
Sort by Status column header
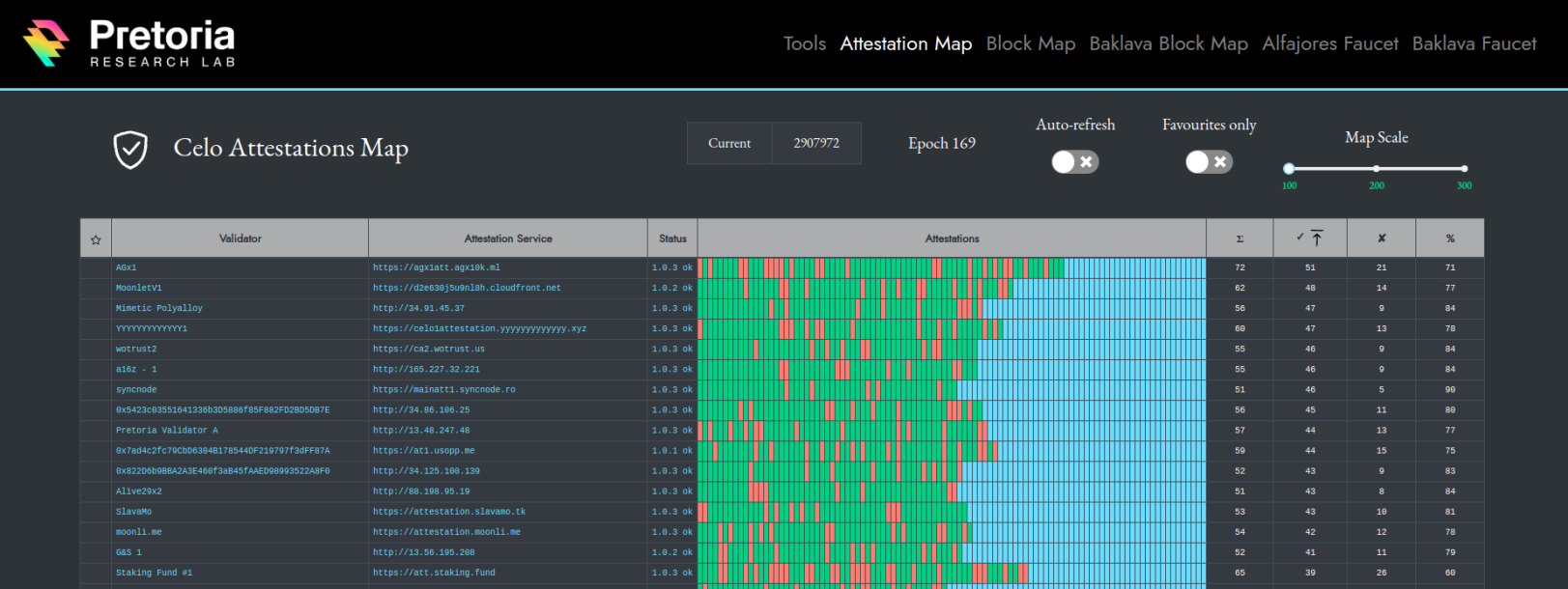(x=672, y=238)
